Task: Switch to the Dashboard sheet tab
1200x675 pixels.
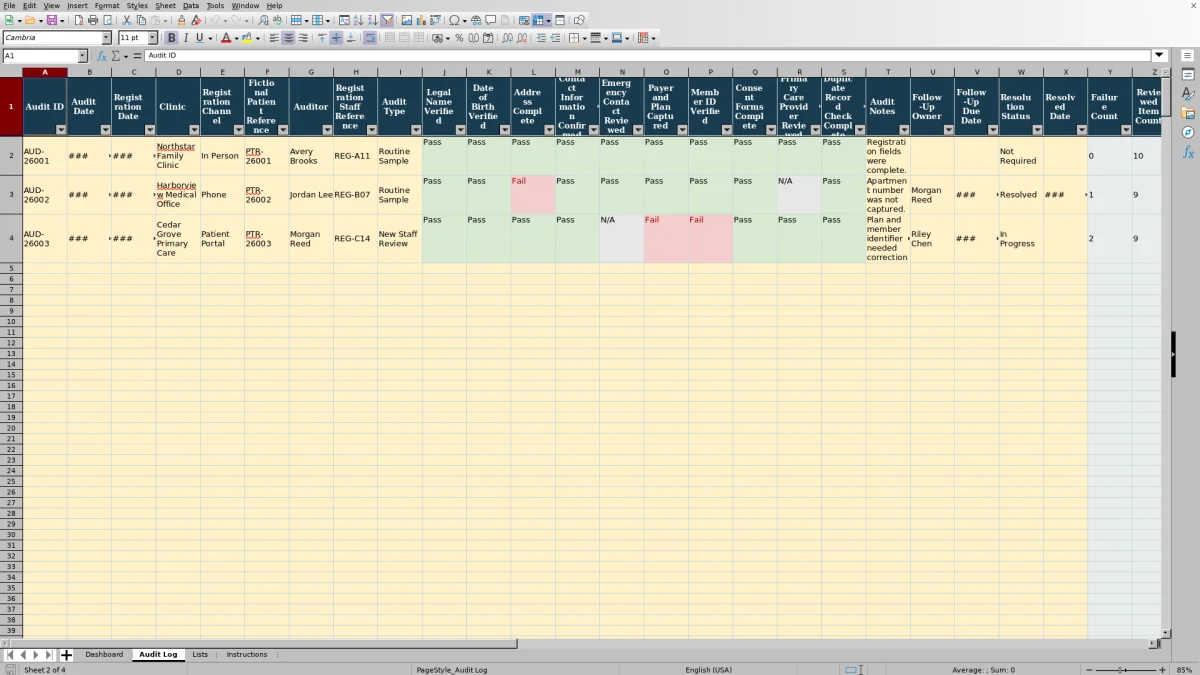Action: click(x=104, y=655)
